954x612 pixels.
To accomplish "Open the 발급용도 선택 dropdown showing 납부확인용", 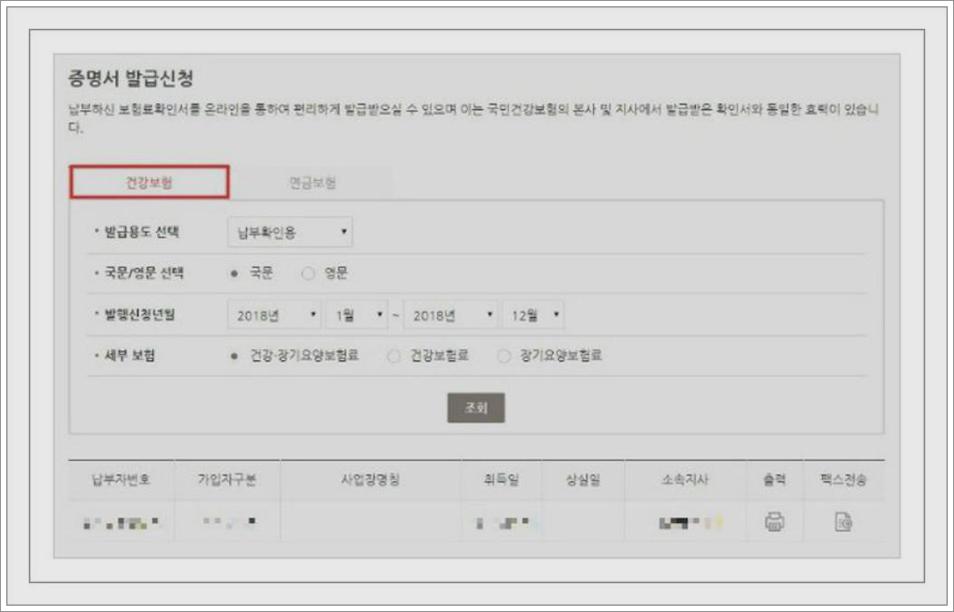I will pos(288,232).
